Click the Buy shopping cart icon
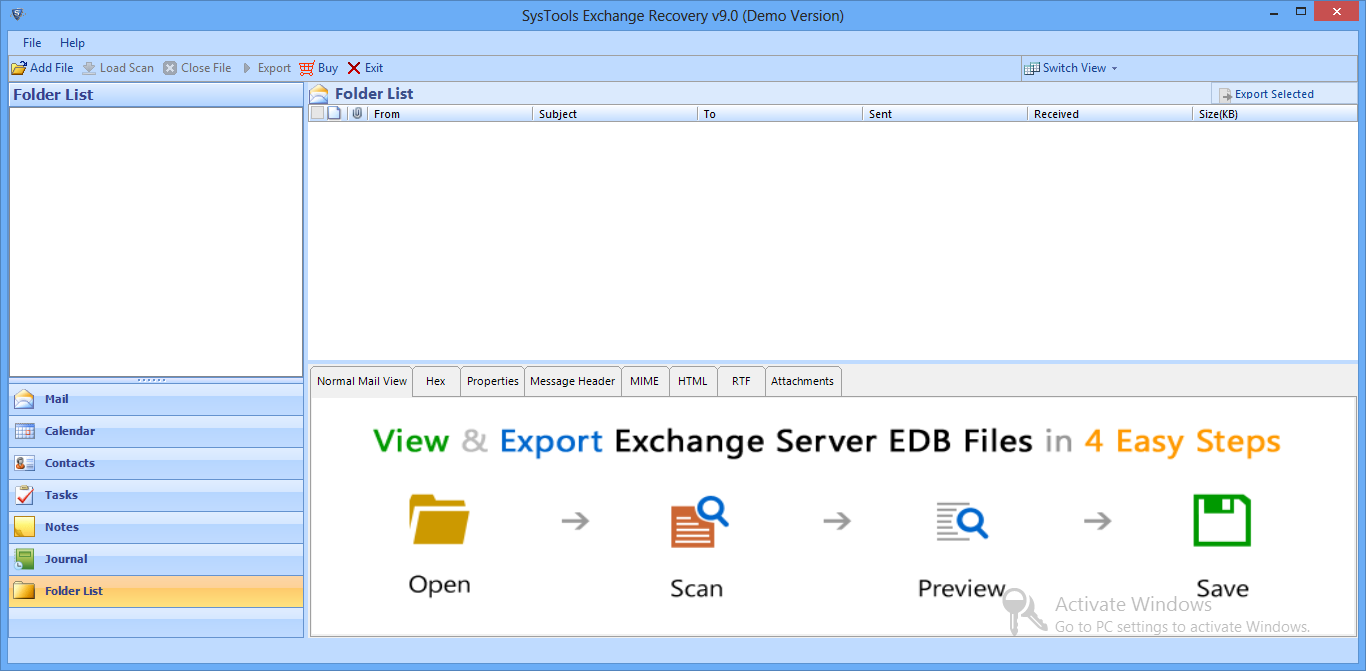1366x671 pixels. (306, 68)
